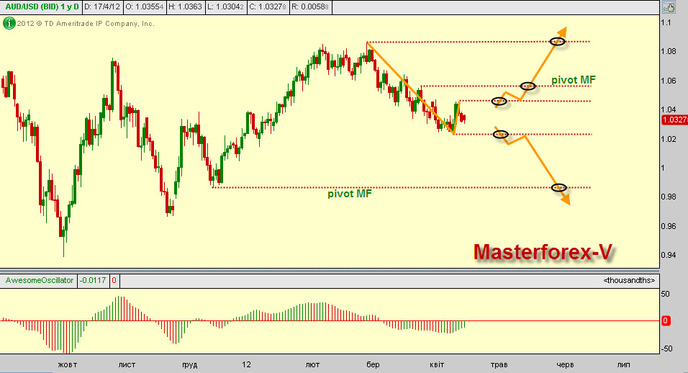Screen dimensions: 688x373
Task: Select the ellipse marker on the 1.086 level
Action: [558, 42]
